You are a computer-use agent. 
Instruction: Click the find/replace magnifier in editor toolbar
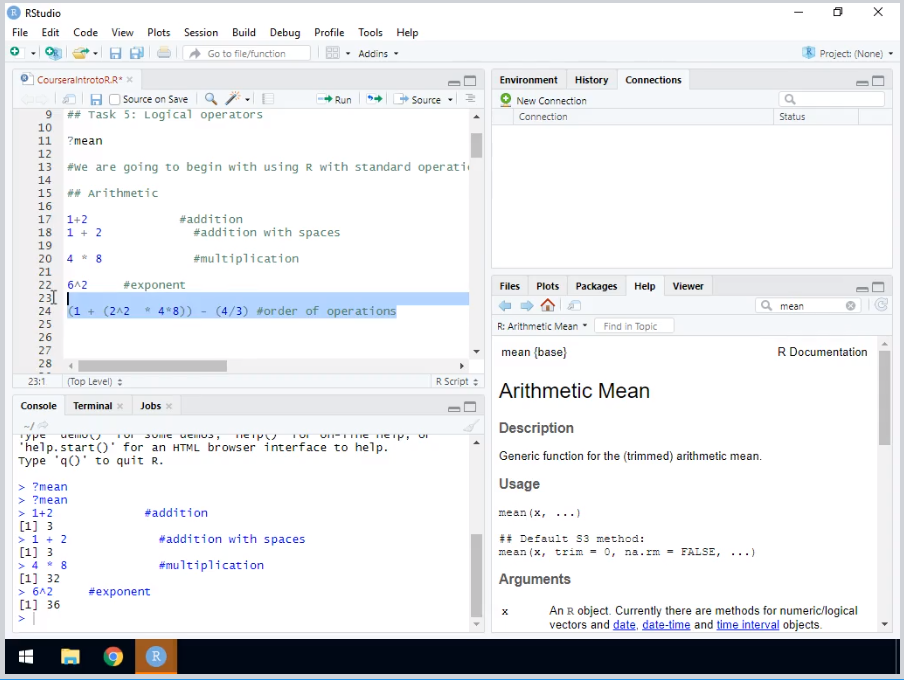[211, 99]
